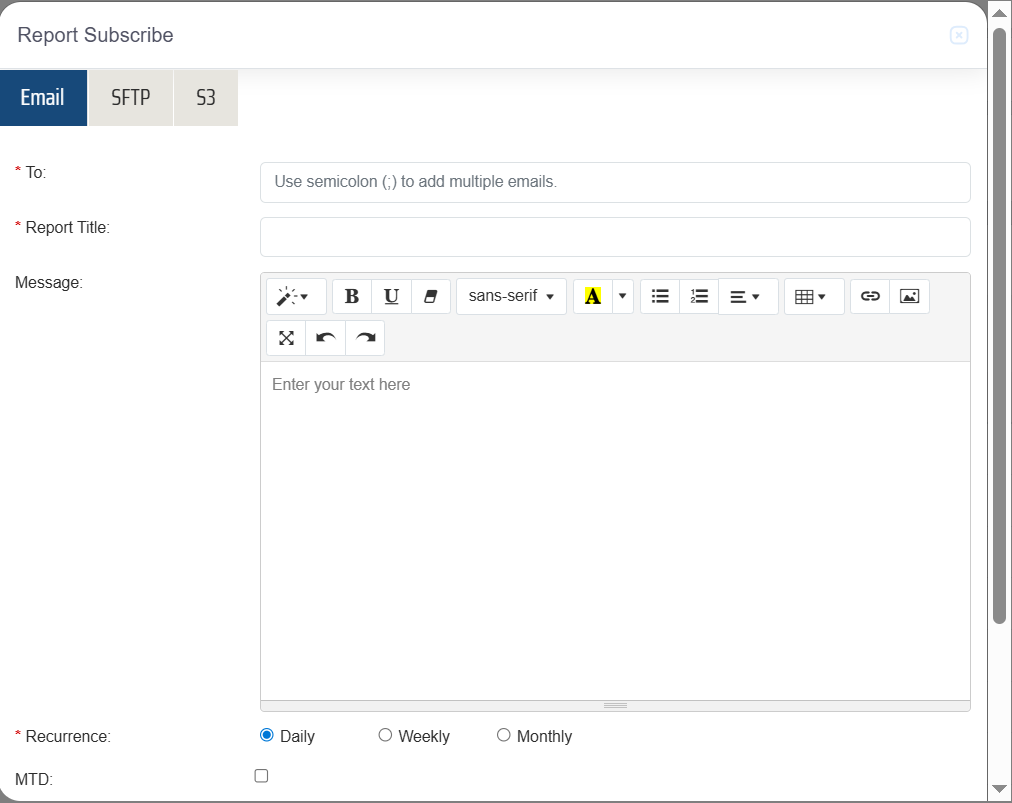Undo the last edit in message

(325, 338)
